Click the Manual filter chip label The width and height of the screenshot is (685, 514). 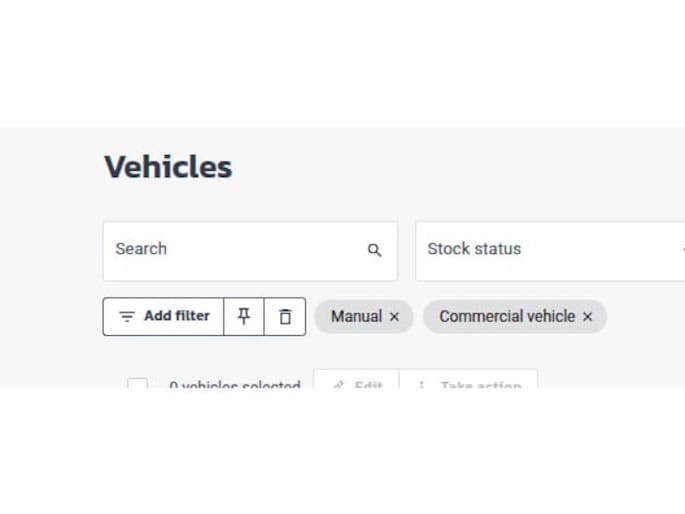[x=356, y=316]
